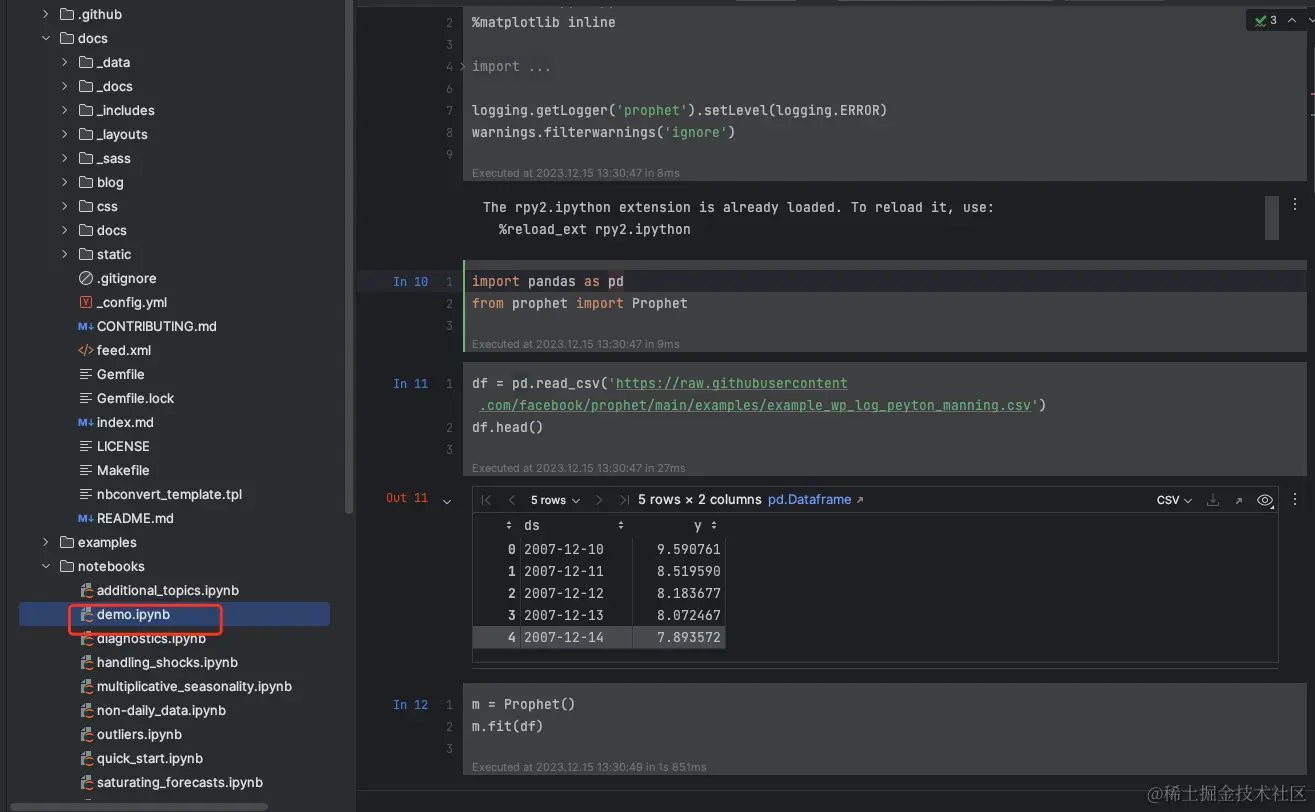Click the first-page navigation icon in the table pager
This screenshot has height=812, width=1315.
pyautogui.click(x=486, y=500)
